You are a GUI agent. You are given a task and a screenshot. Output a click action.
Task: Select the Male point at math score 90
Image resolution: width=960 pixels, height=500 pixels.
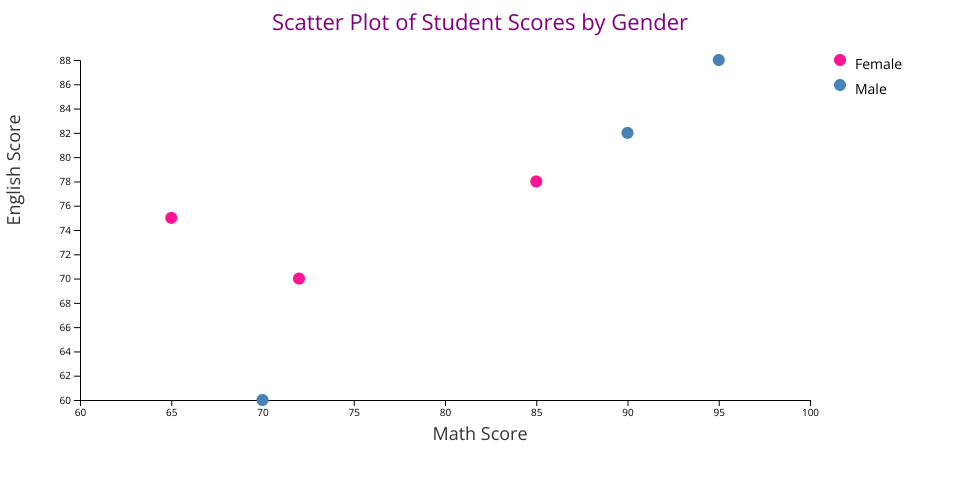coord(627,133)
